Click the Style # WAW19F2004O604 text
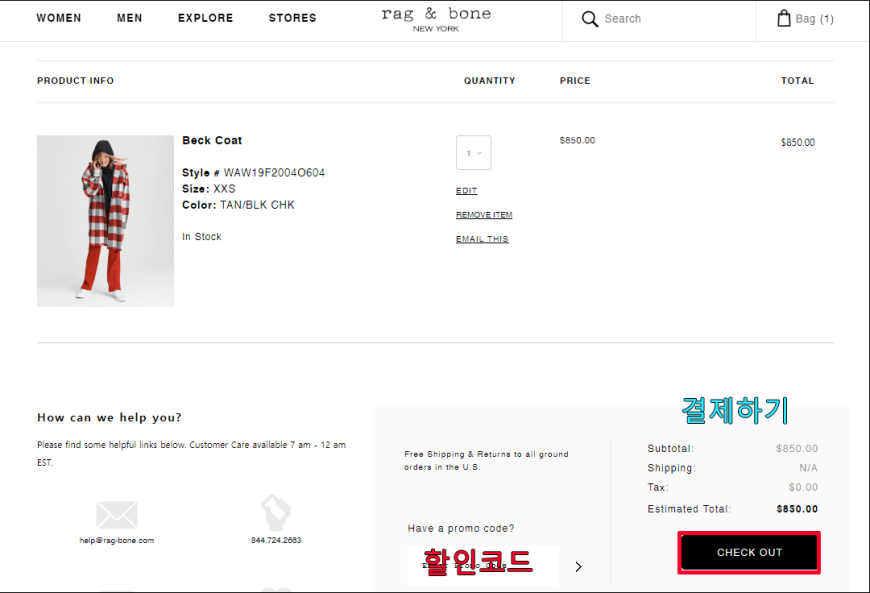This screenshot has width=870, height=593. [254, 173]
